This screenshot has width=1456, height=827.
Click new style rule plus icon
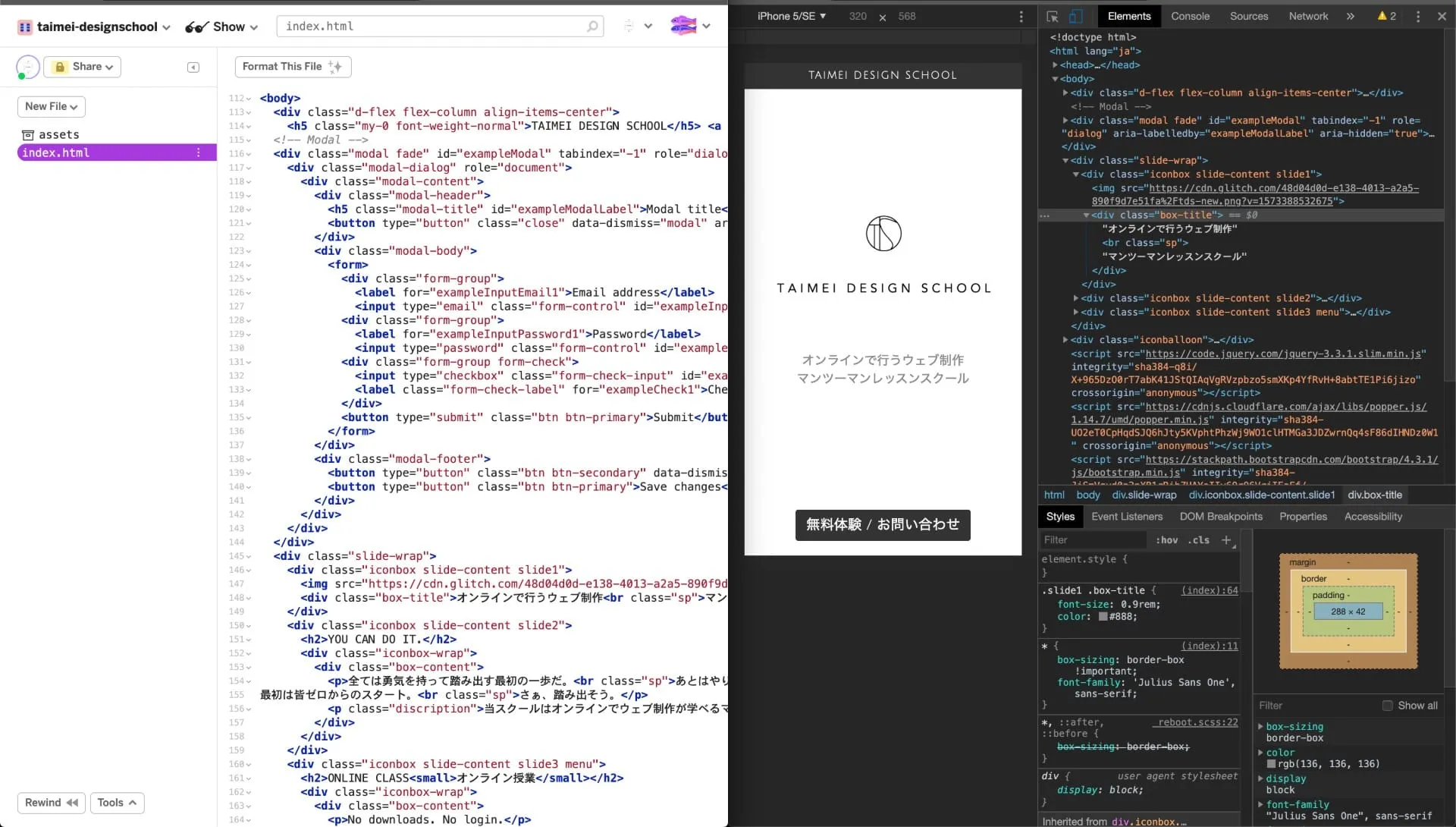[x=1226, y=539]
